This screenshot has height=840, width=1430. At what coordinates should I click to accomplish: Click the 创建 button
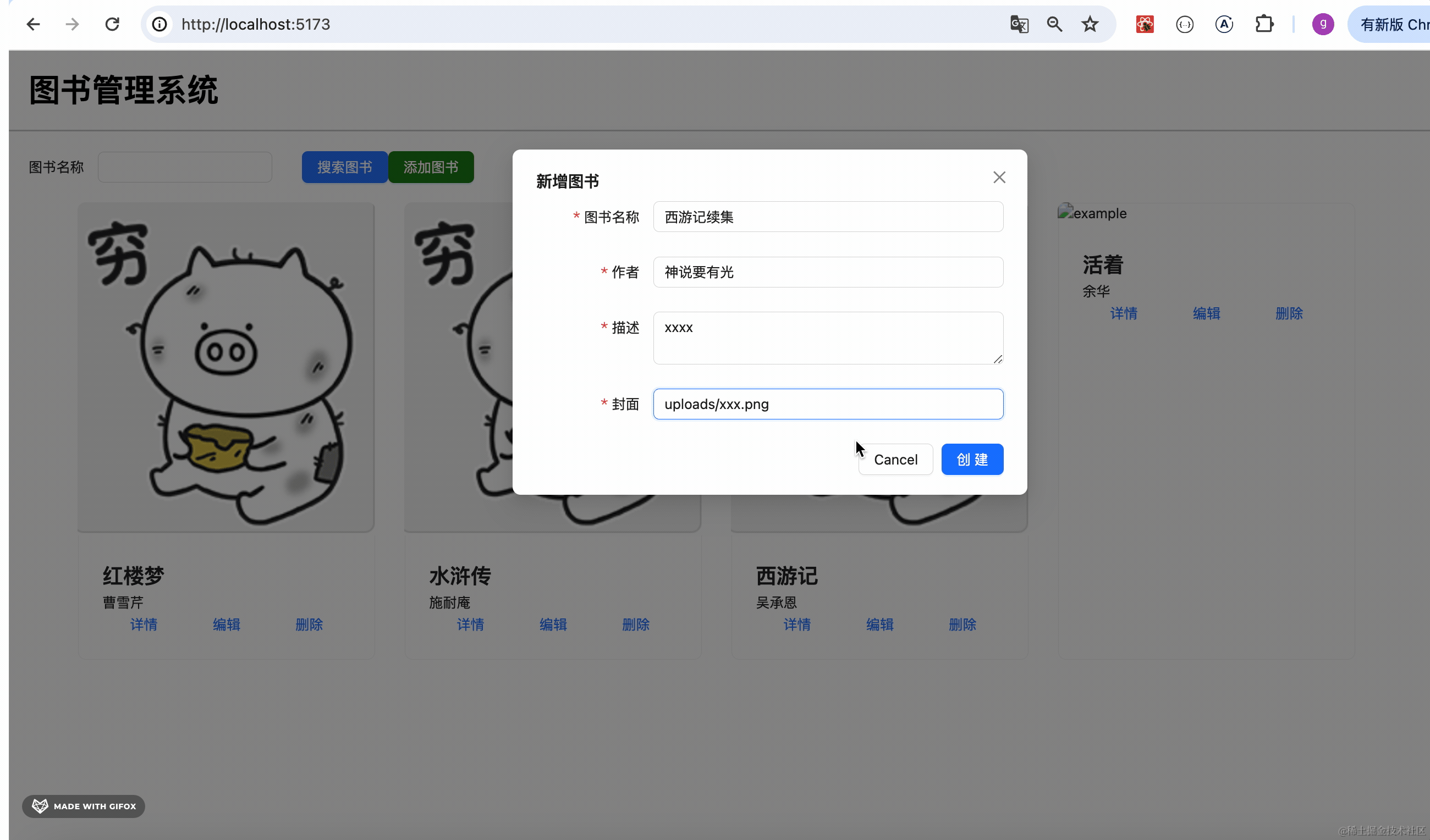(971, 460)
